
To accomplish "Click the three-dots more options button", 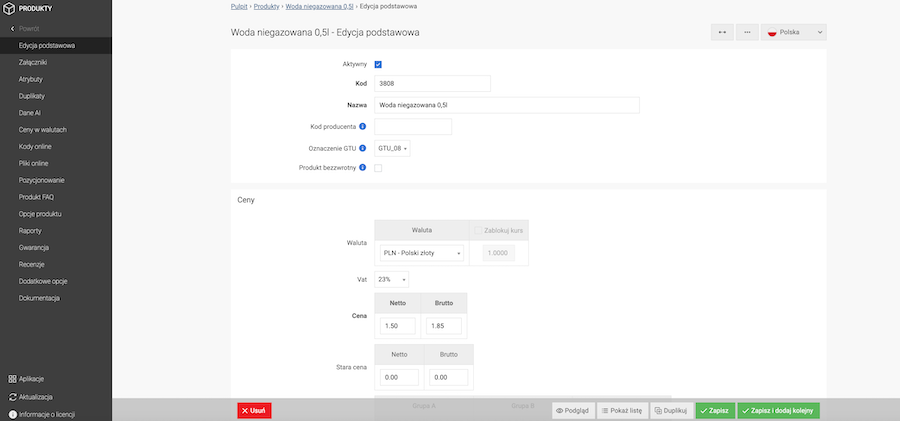I will click(x=747, y=32).
